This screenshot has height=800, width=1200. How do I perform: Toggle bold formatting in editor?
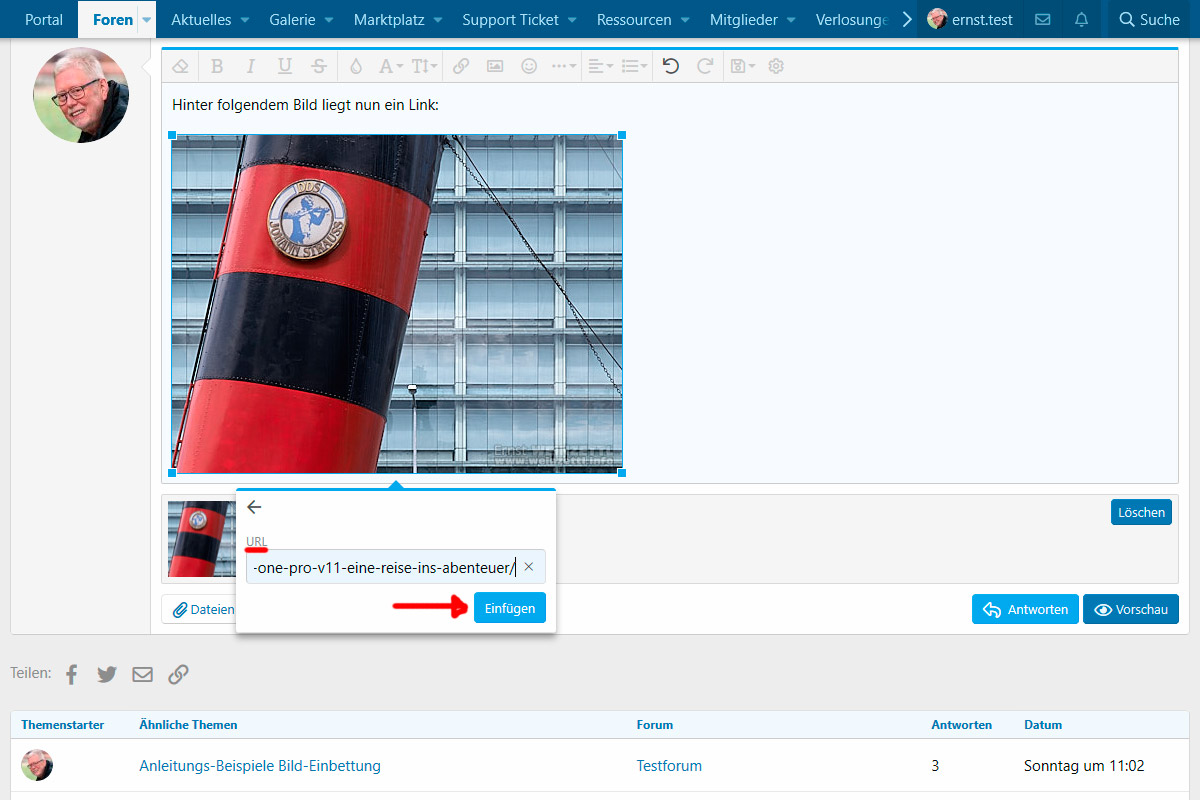pos(217,66)
